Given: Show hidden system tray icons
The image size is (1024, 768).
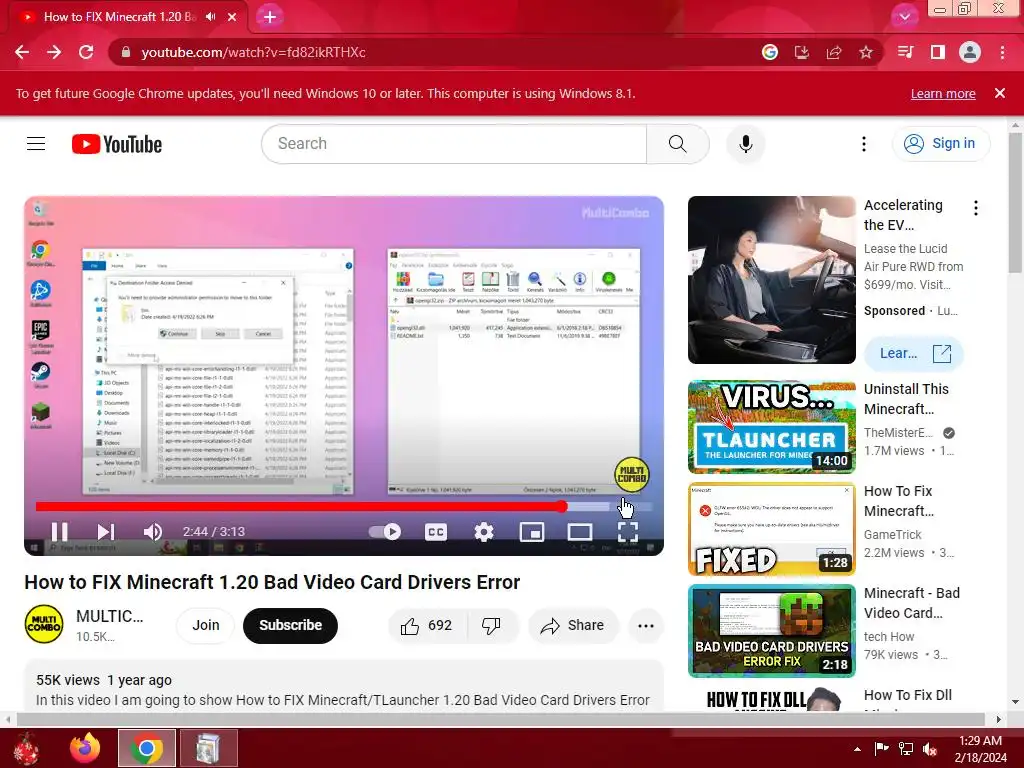Looking at the screenshot, I should coord(857,749).
